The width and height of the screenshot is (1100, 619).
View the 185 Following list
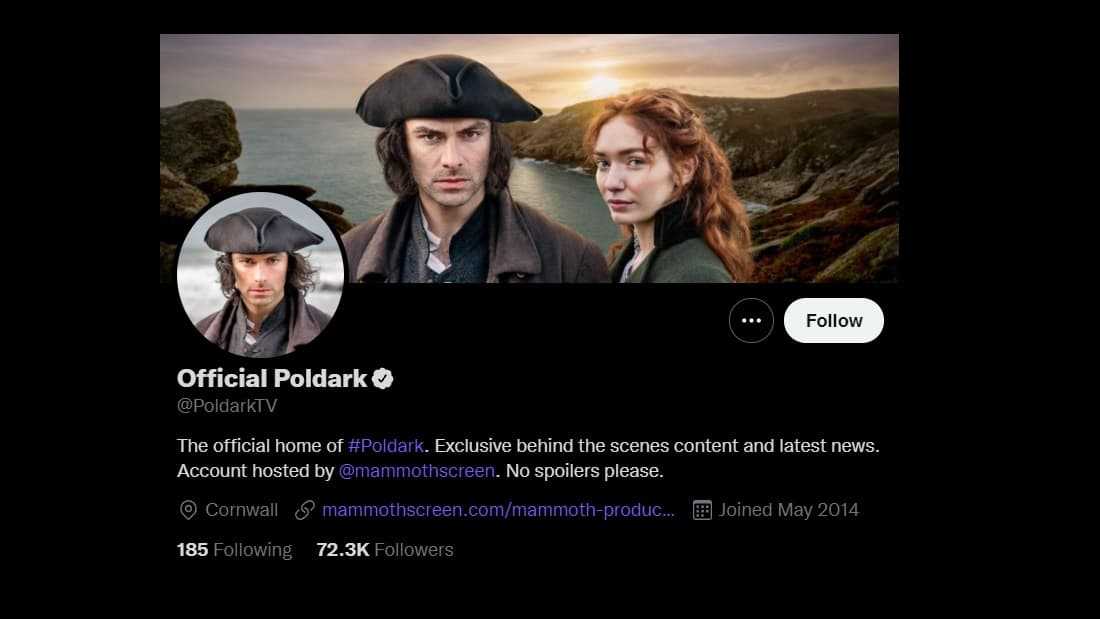tap(234, 550)
